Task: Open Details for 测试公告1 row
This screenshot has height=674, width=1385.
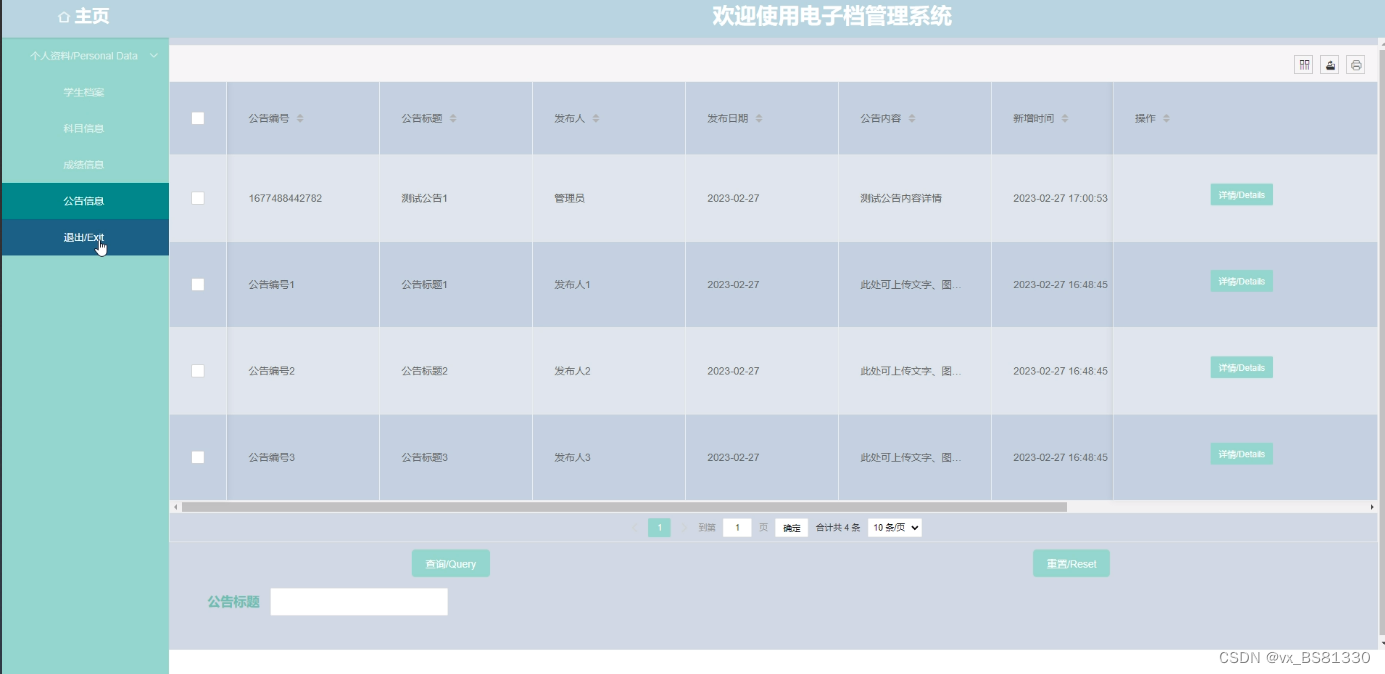Action: (x=1241, y=195)
